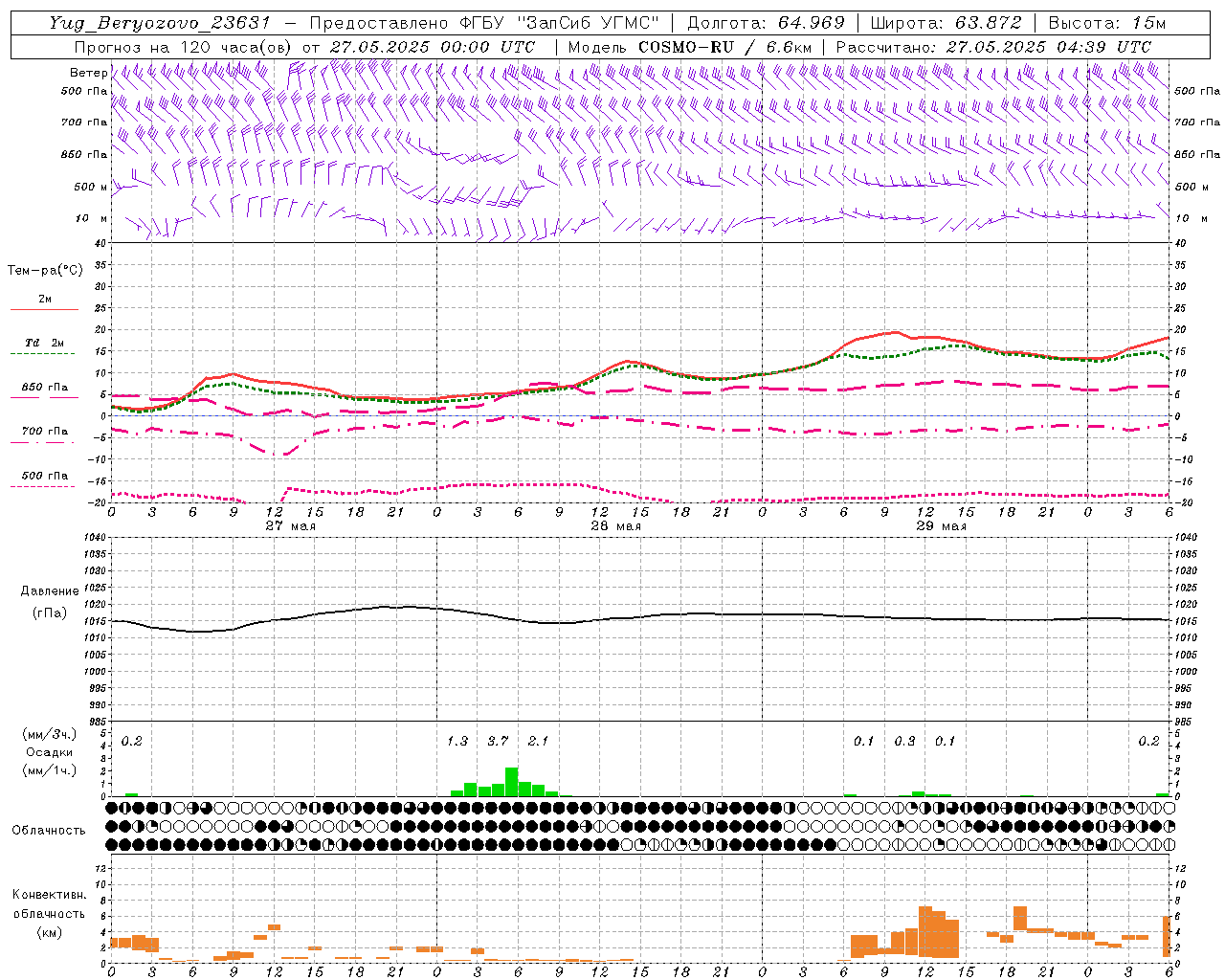
Task: Click the Долгота: 64.969 value
Action: [766, 23]
